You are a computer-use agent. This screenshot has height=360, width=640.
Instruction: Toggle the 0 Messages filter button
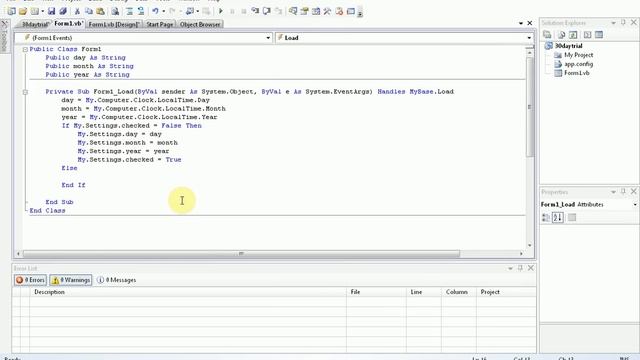[117, 280]
